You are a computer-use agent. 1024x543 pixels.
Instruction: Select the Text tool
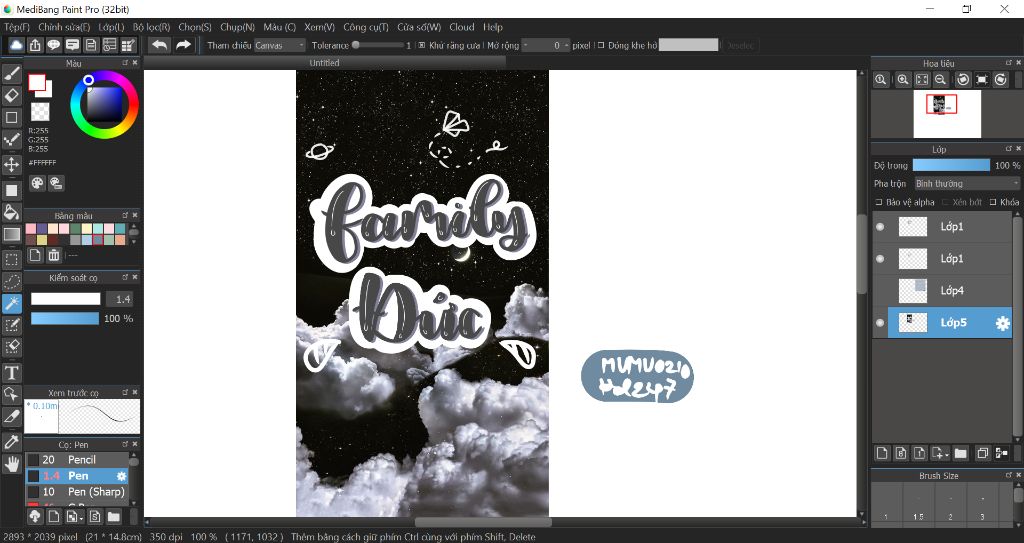pyautogui.click(x=12, y=372)
